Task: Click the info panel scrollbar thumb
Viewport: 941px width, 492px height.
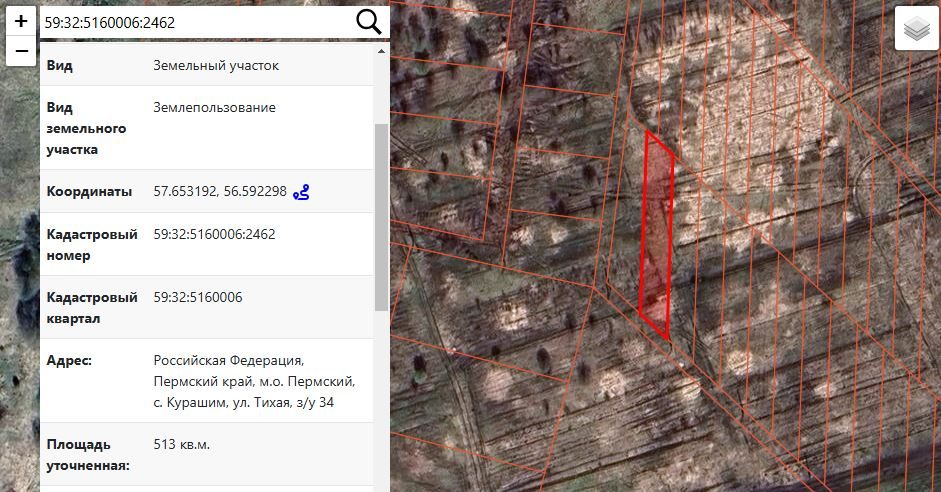Action: point(381,217)
